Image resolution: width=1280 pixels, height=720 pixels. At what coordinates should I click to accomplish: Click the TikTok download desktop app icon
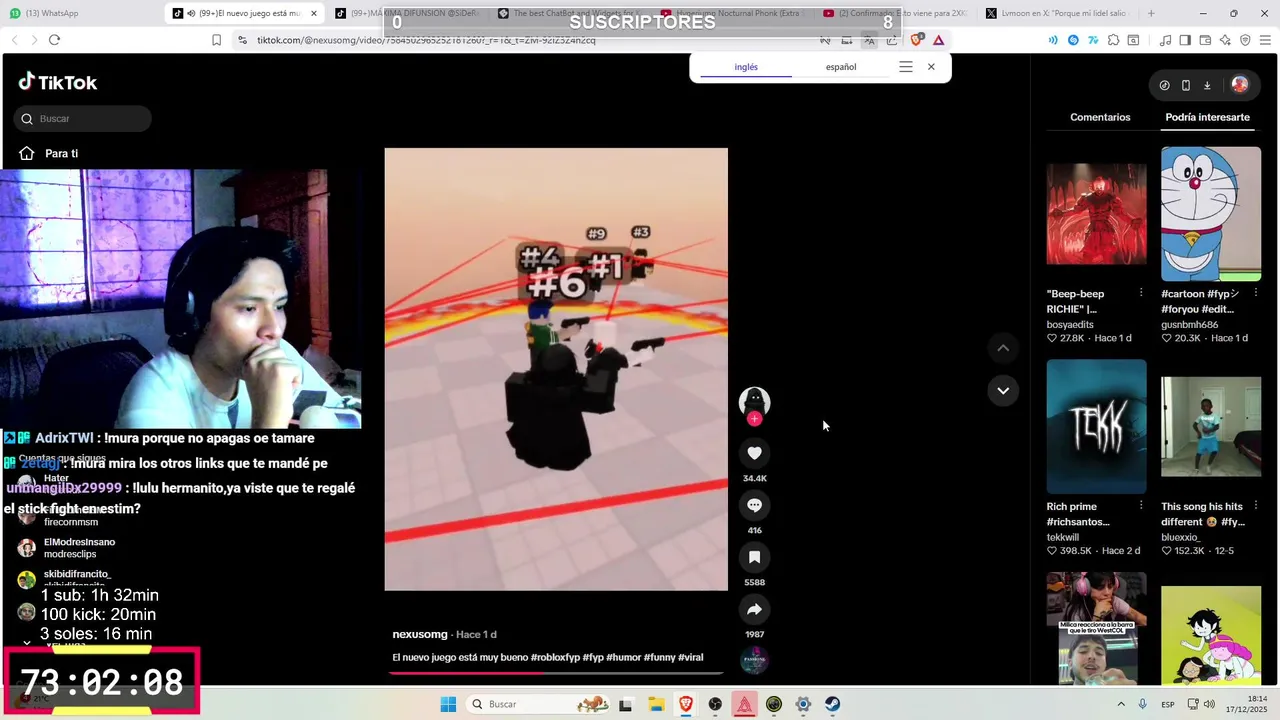tap(1207, 85)
